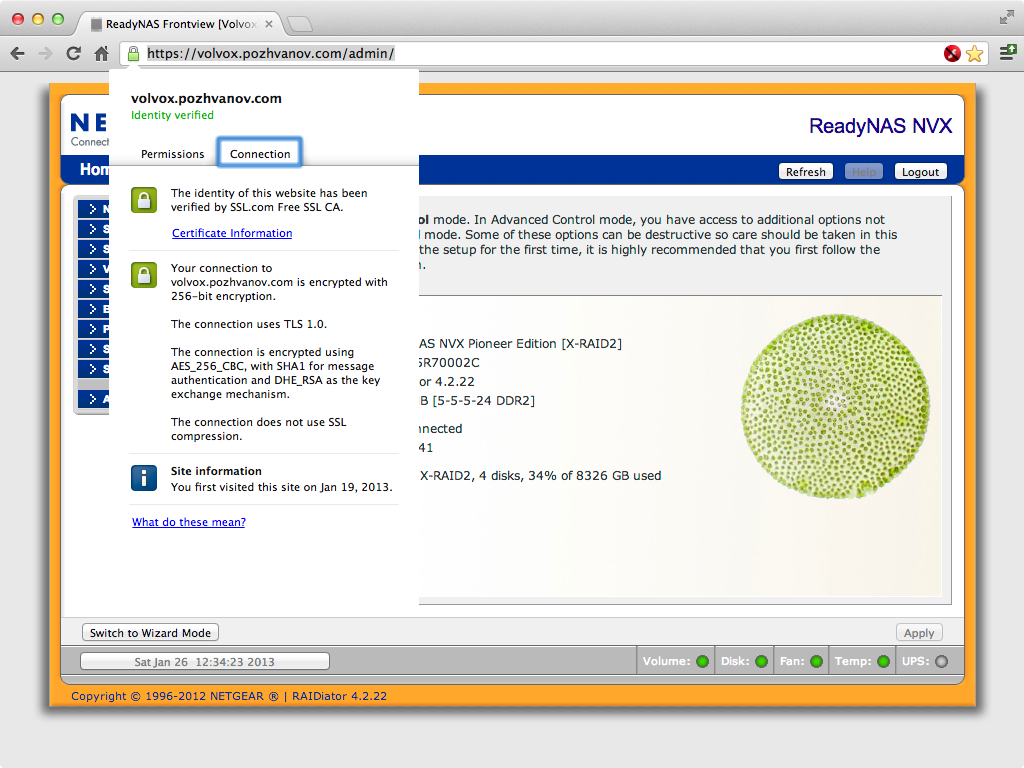Click the browser back arrow
Screen dimensions: 1024x768
pyautogui.click(x=18, y=54)
